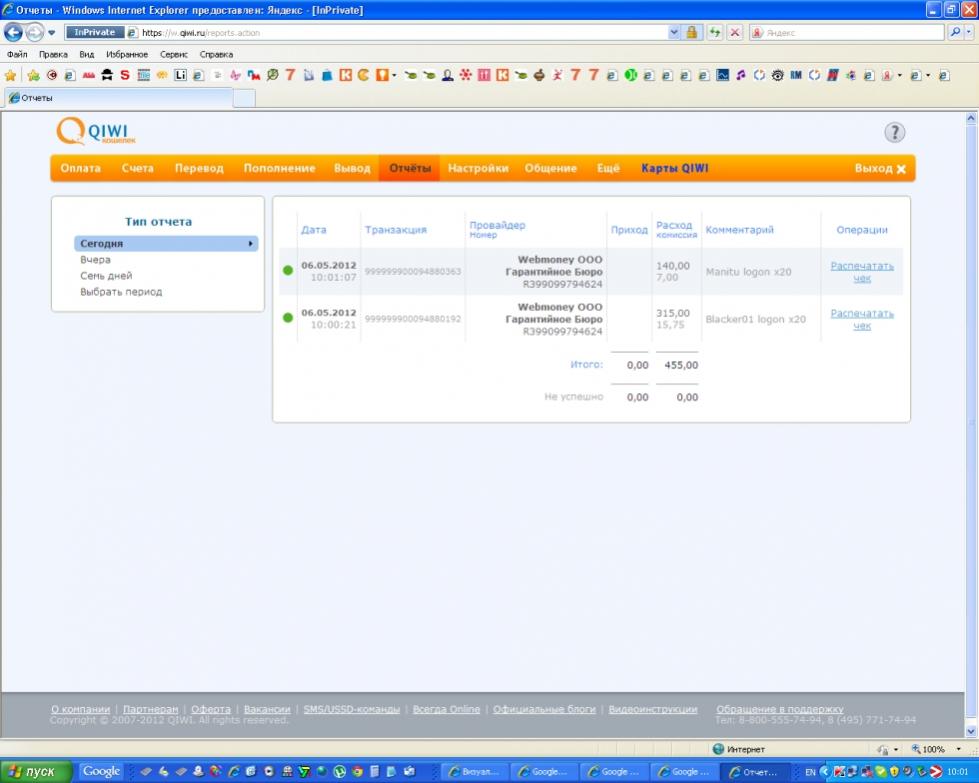Click the browser back arrow button

click(14, 32)
